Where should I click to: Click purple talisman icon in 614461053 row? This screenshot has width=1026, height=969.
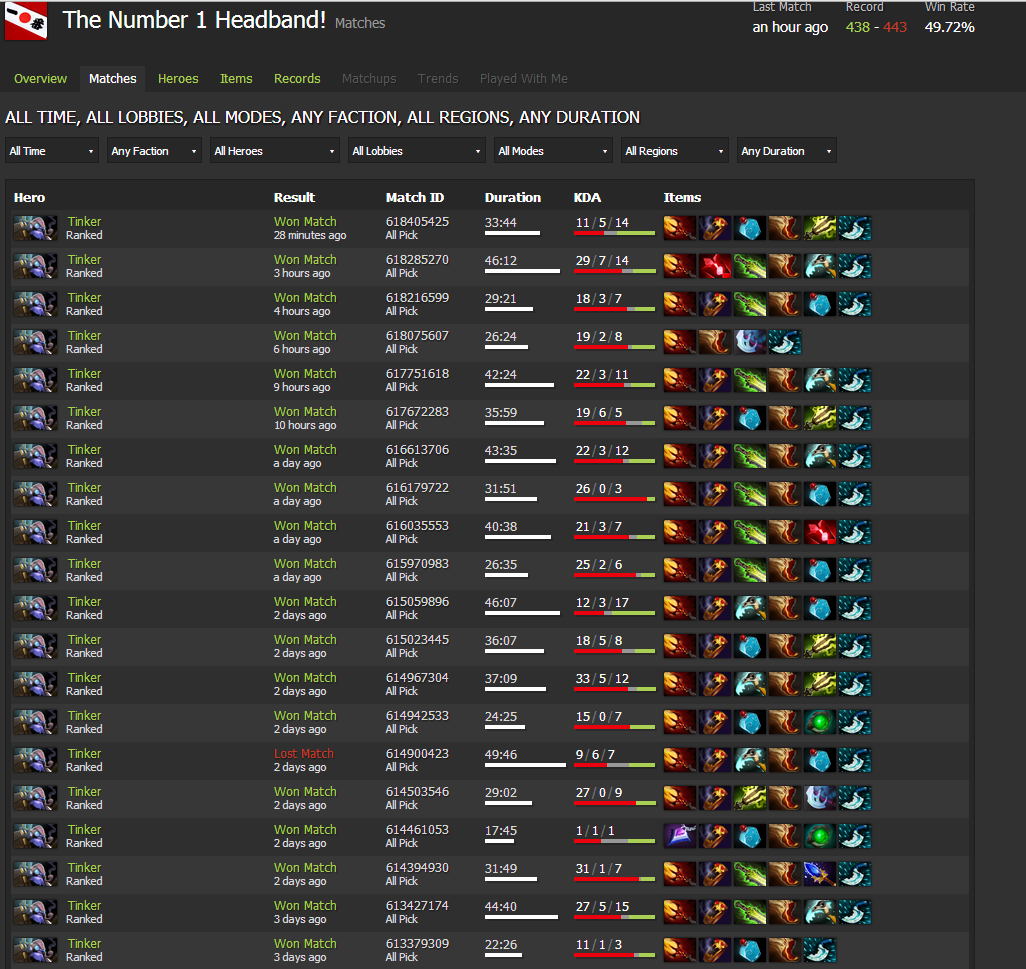pyautogui.click(x=679, y=836)
